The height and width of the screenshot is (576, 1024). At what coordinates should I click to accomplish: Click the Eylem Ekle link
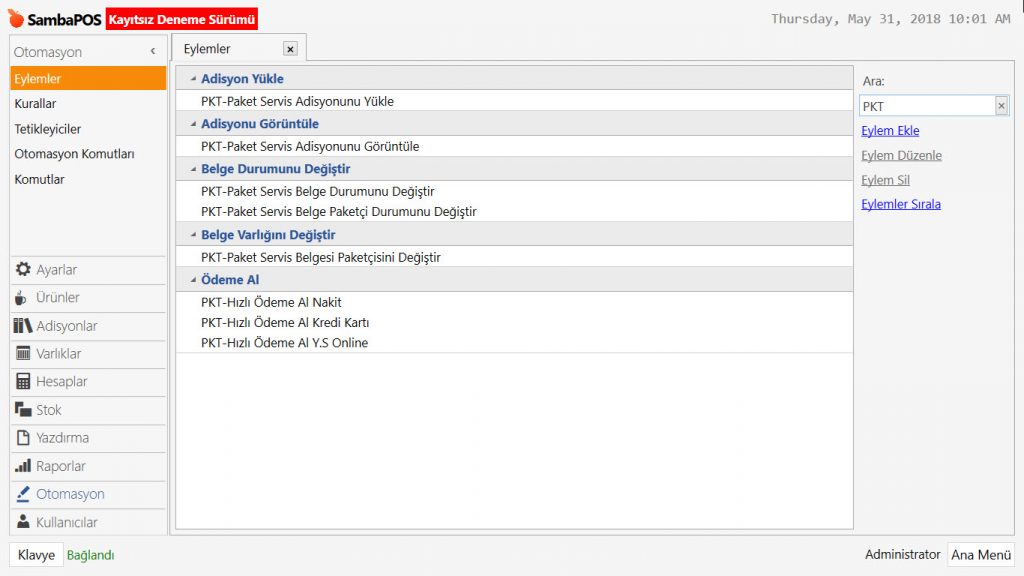coord(890,131)
